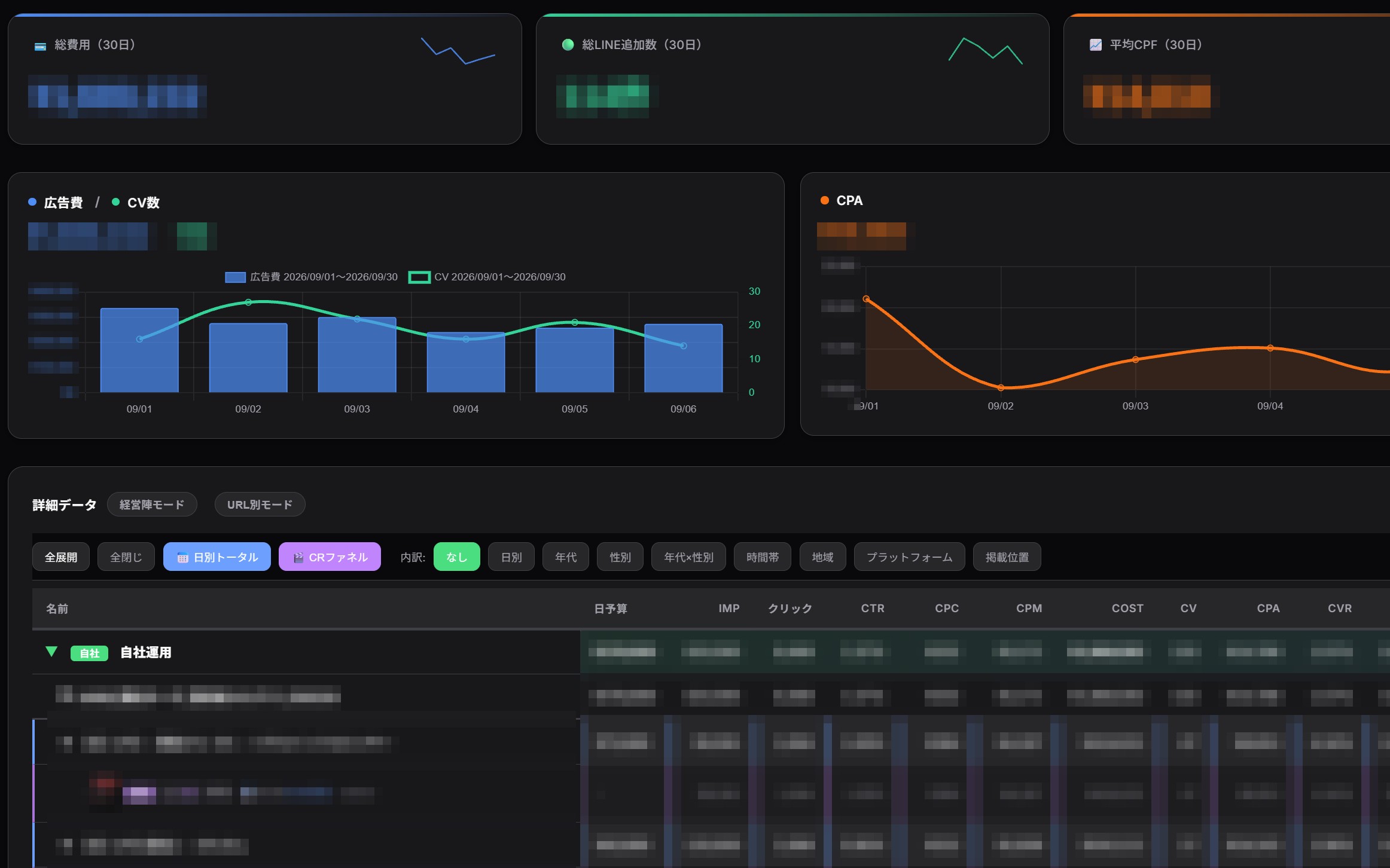Toggle the 広告費 legend swatch
Viewport: 1390px width, 868px height.
click(235, 277)
